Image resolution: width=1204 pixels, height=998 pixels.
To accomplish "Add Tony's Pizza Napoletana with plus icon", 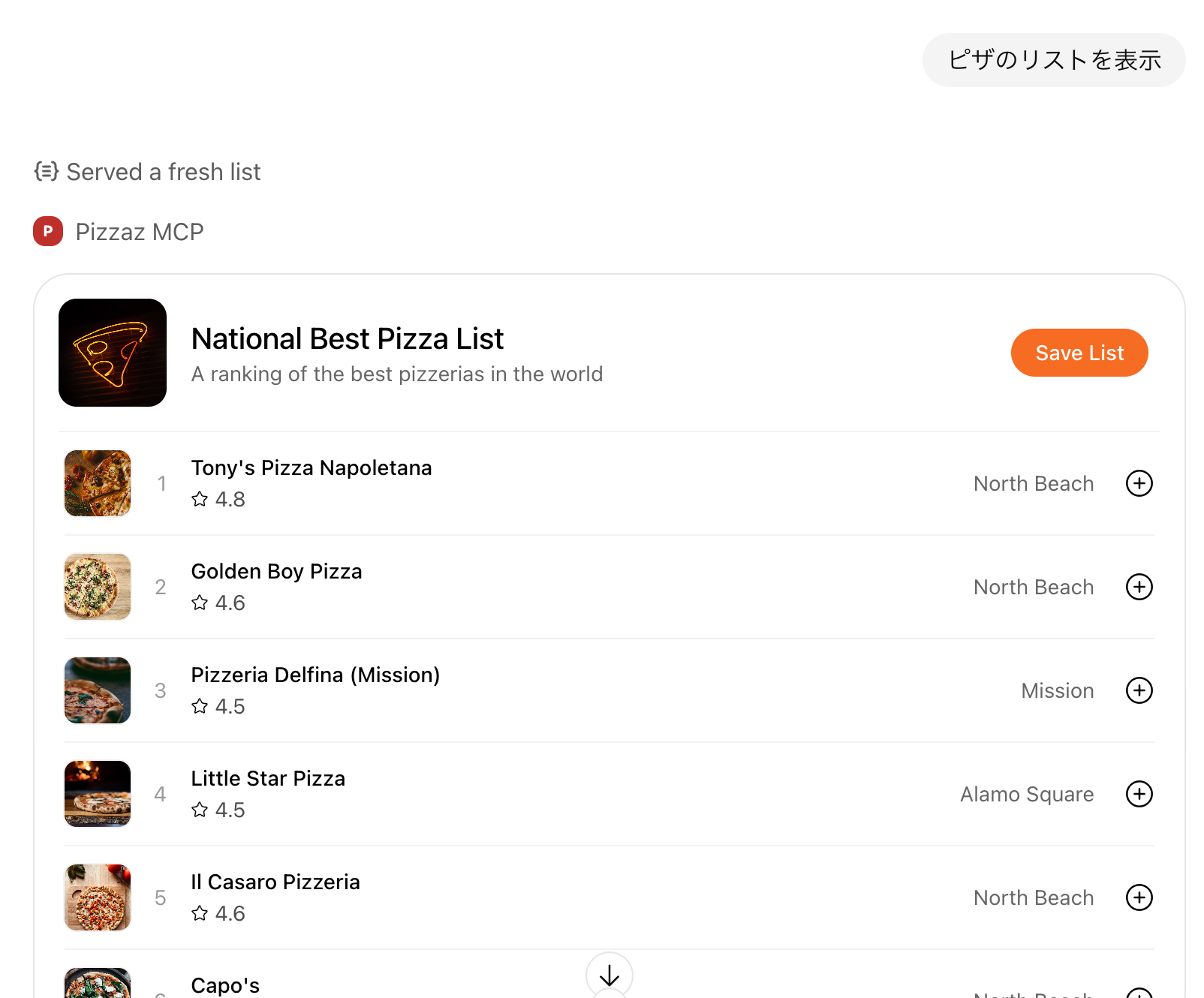I will point(1139,483).
